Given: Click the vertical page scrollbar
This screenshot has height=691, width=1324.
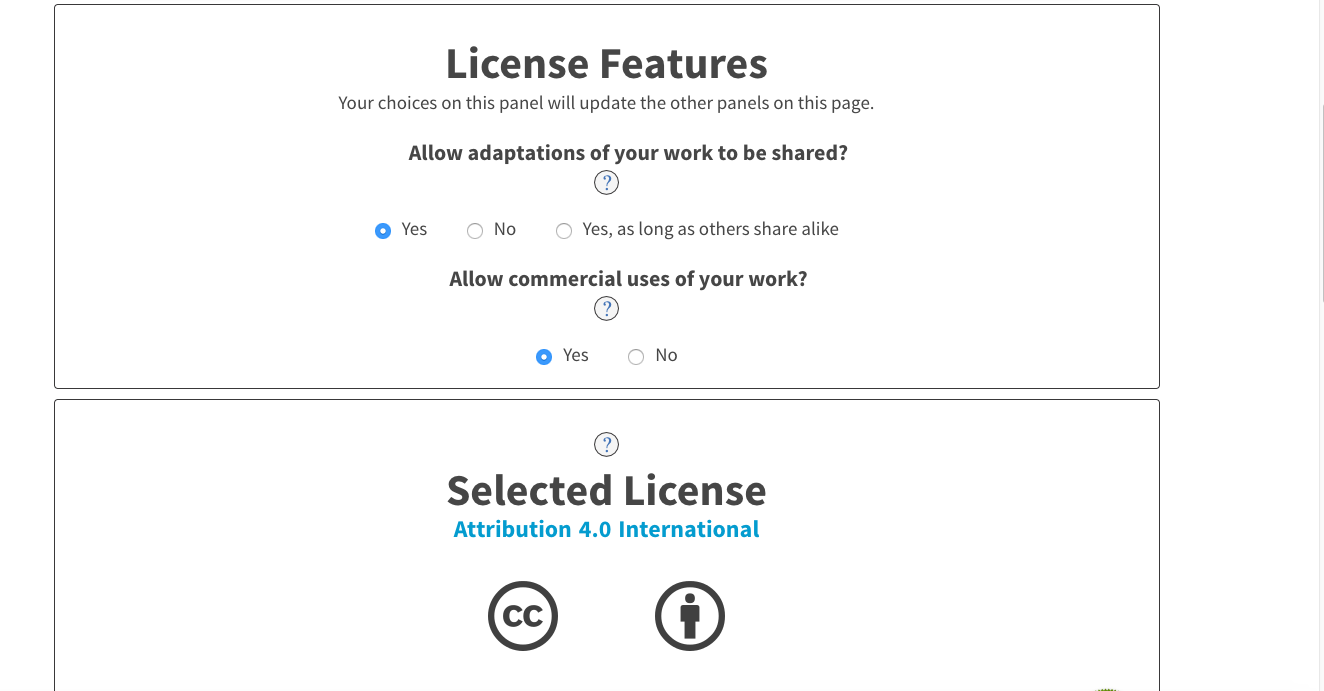Looking at the screenshot, I should pos(1319,345).
